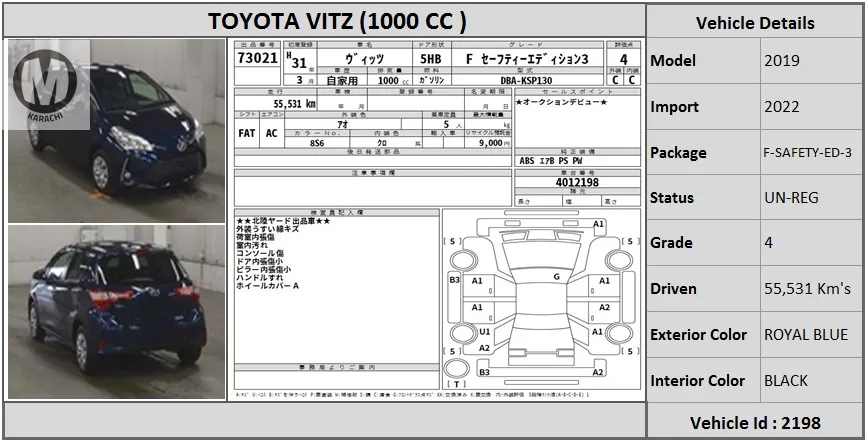Select the Package value F-SAFETY-ED-3
Screen dimensions: 868x441
[x=807, y=153]
